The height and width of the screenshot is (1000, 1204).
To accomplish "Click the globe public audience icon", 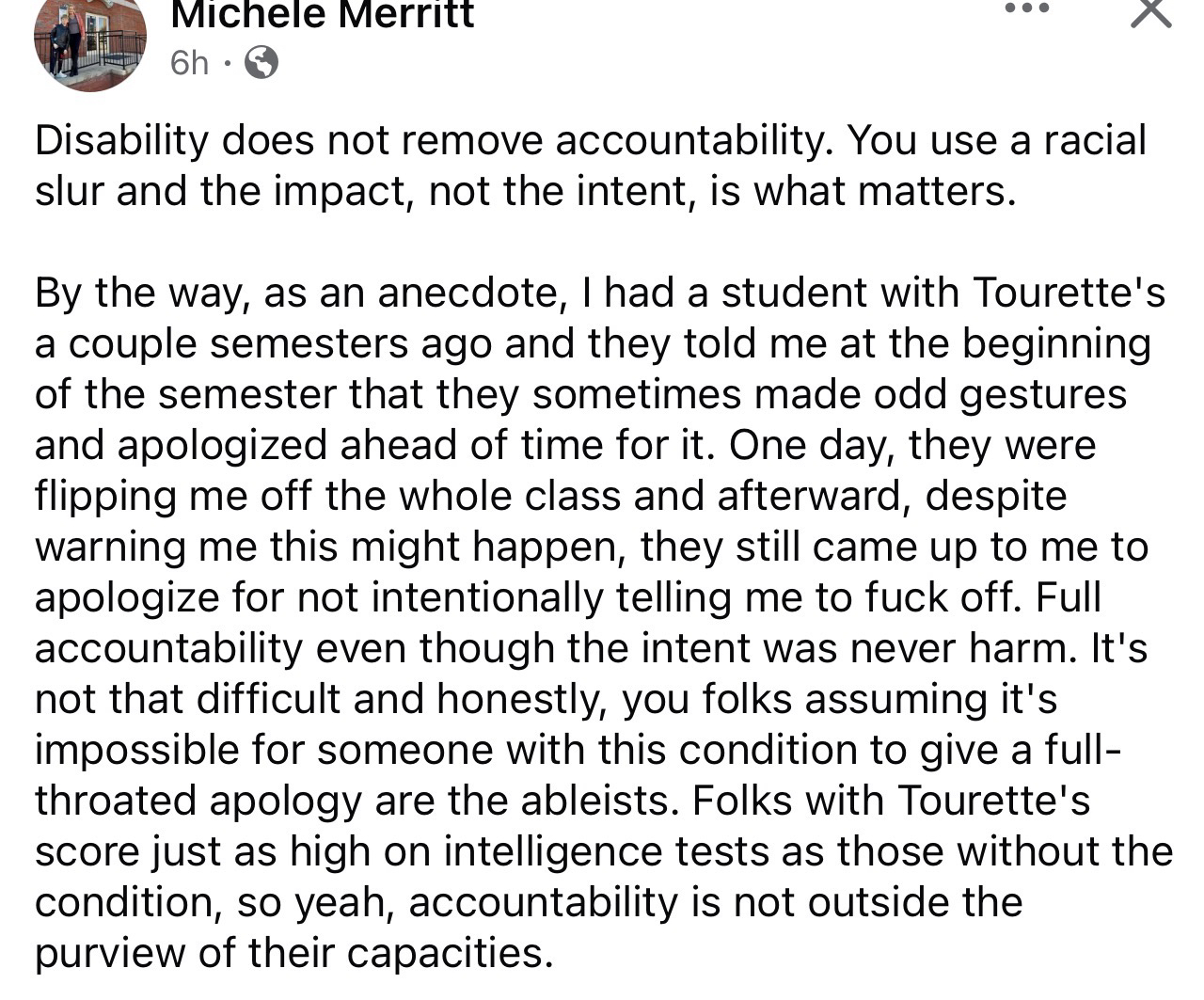I will (261, 63).
